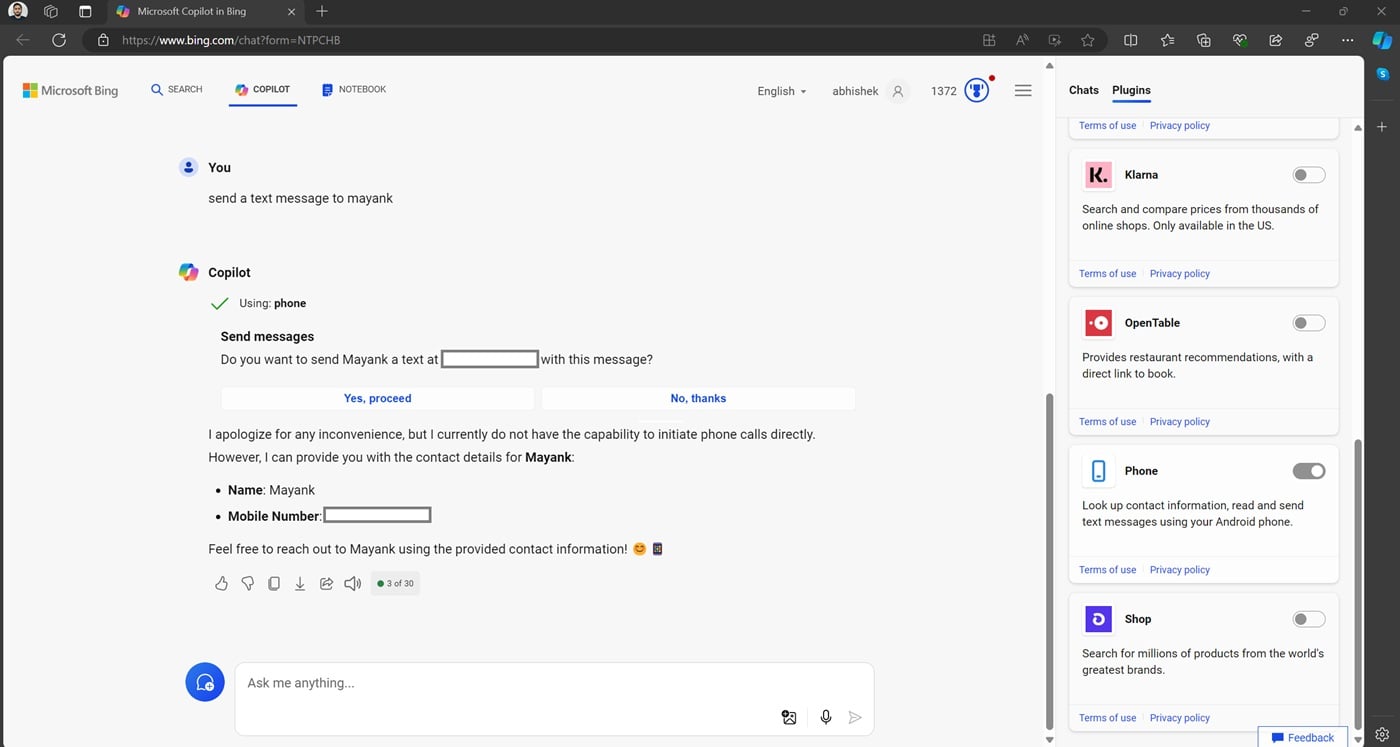Select the Copilot tab

pyautogui.click(x=262, y=89)
